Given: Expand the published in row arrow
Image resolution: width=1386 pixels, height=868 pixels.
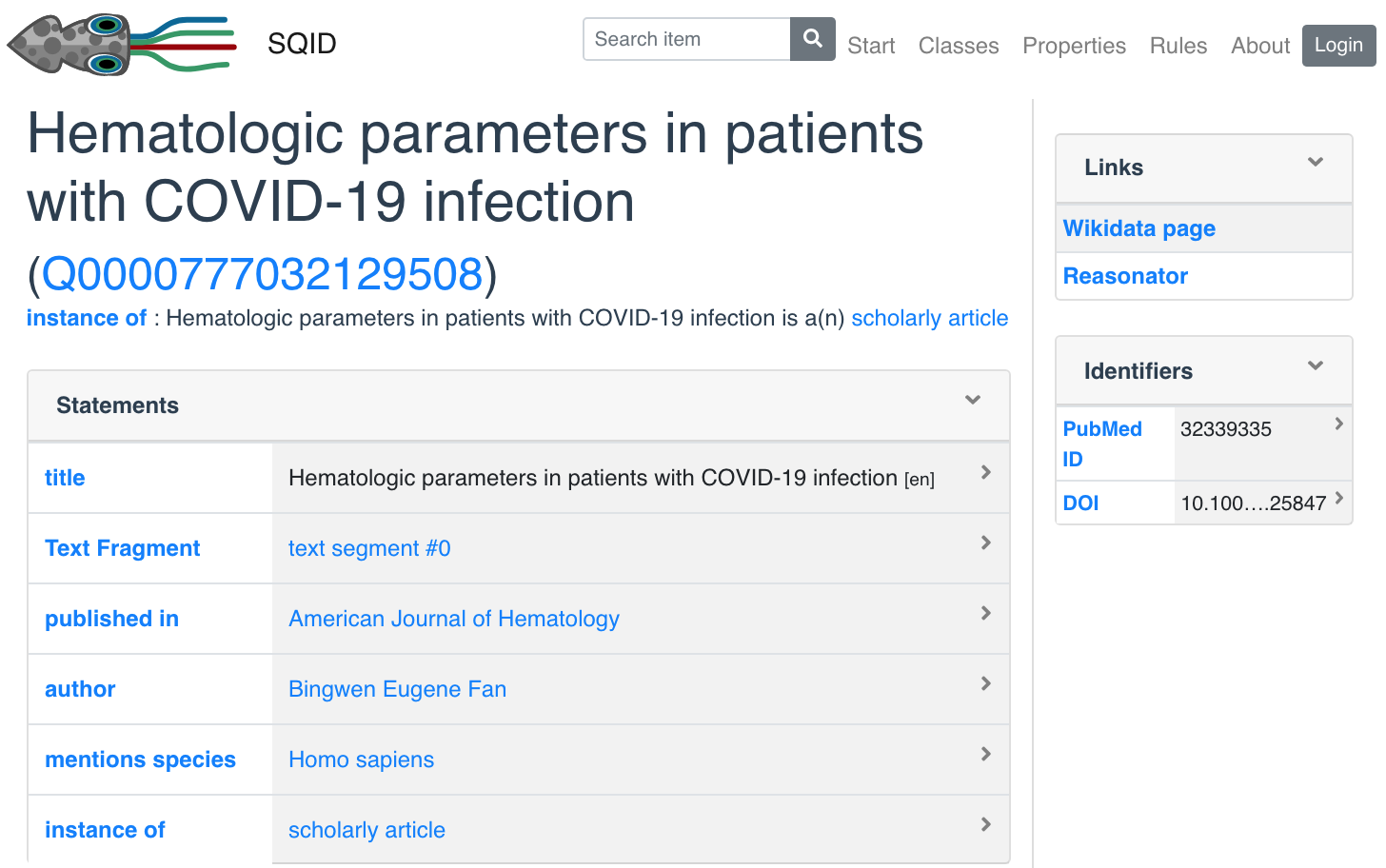Looking at the screenshot, I should click(985, 613).
